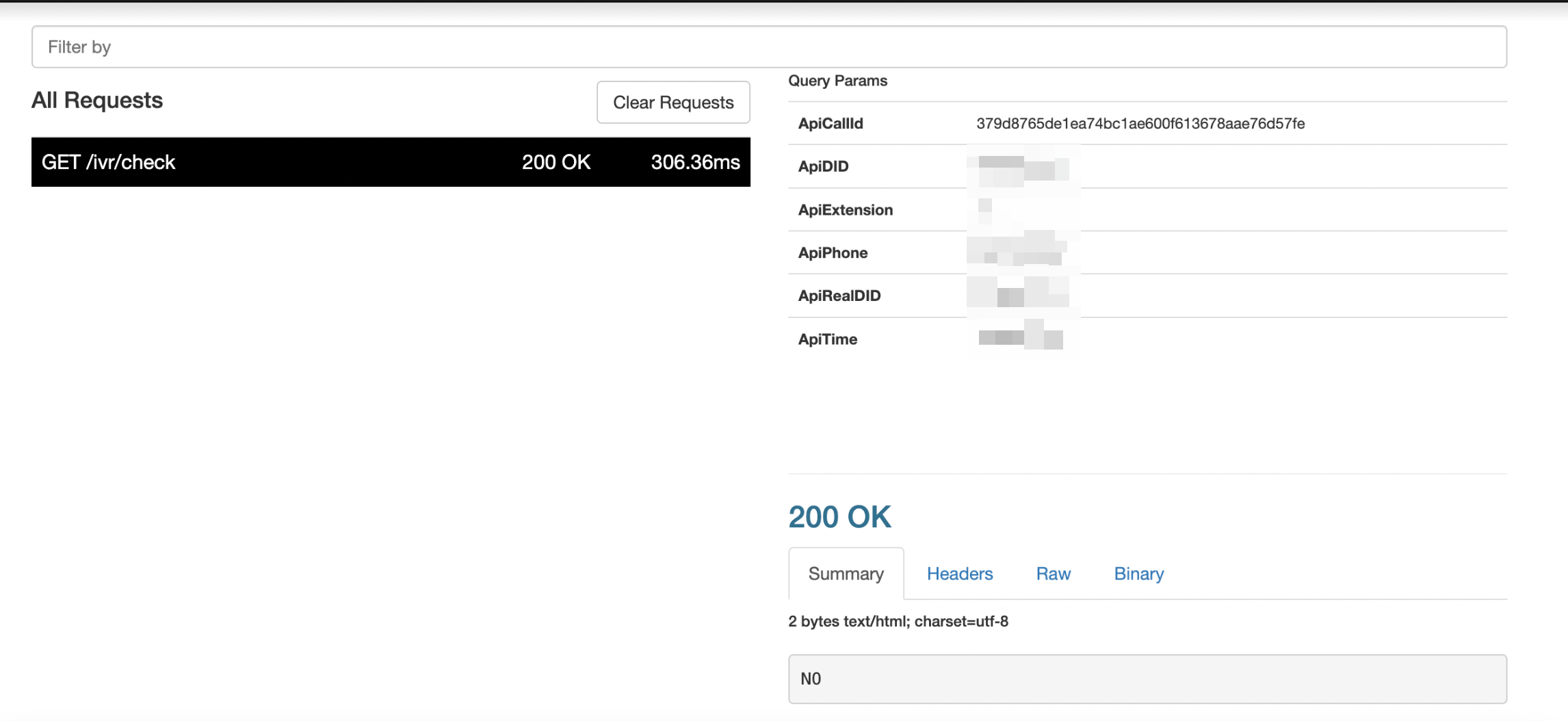Click the ApiTime parameter label
This screenshot has height=721, width=1568.
(827, 339)
